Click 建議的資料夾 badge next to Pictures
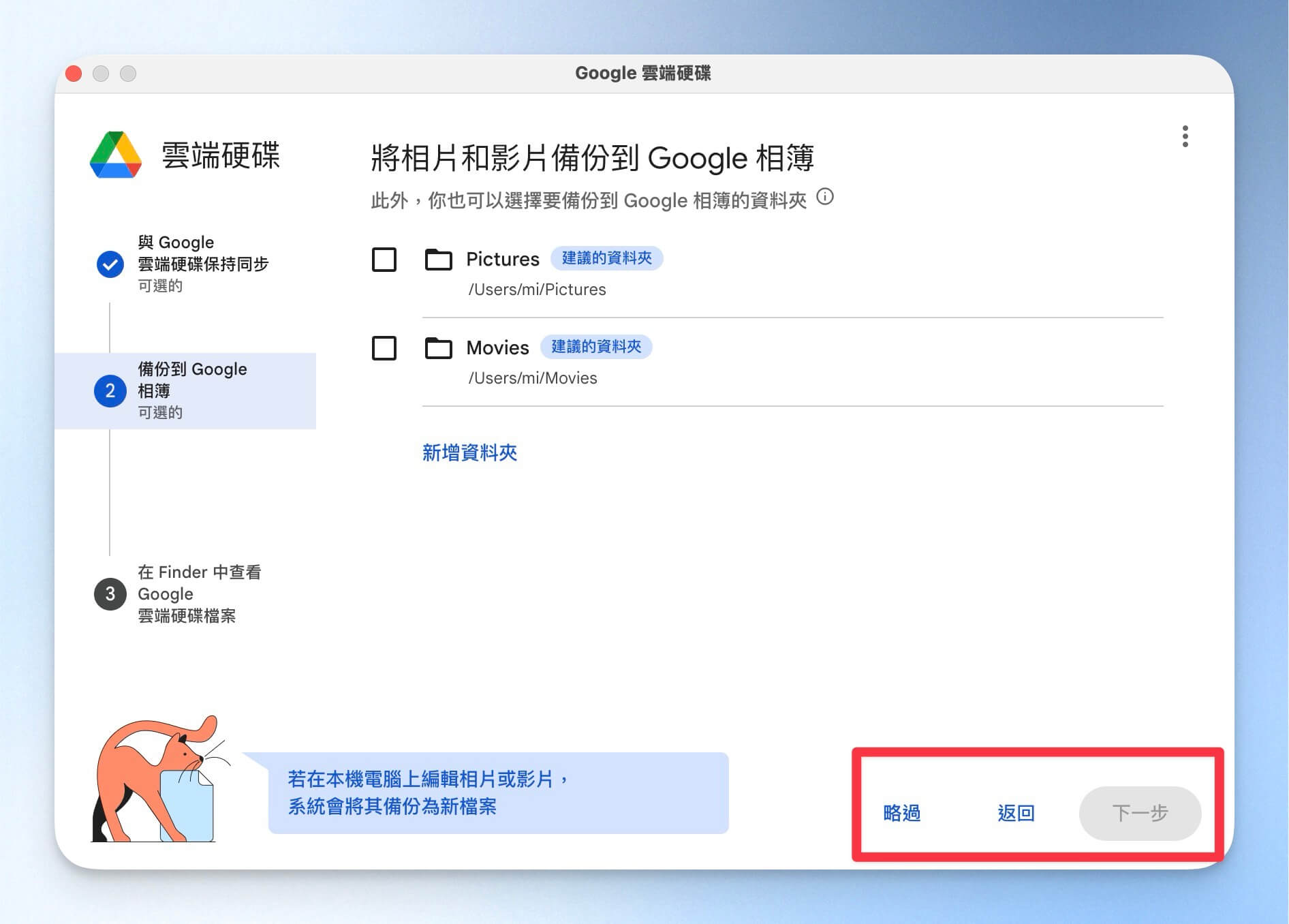The height and width of the screenshot is (924, 1289). coord(606,258)
